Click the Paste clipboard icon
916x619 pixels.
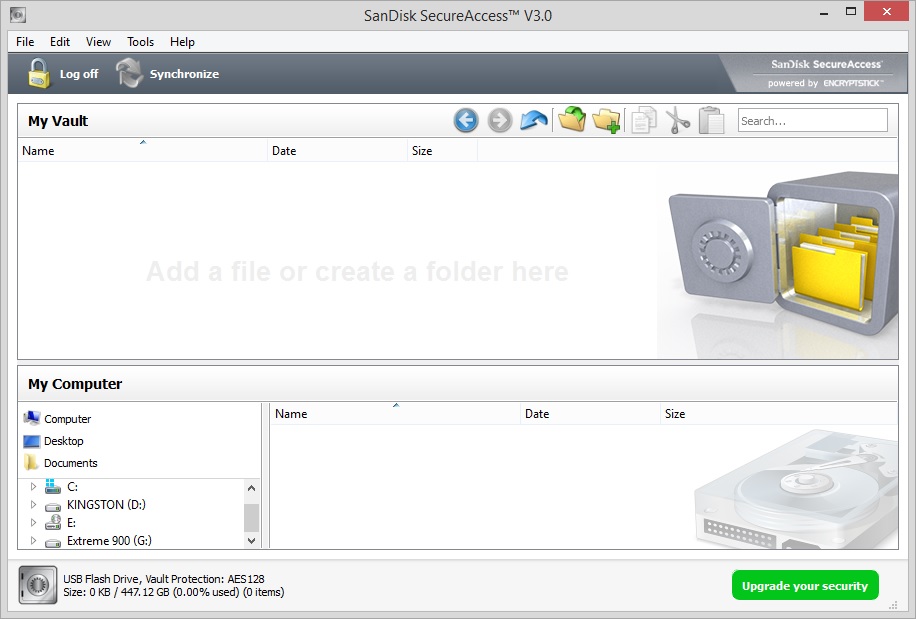click(x=712, y=120)
